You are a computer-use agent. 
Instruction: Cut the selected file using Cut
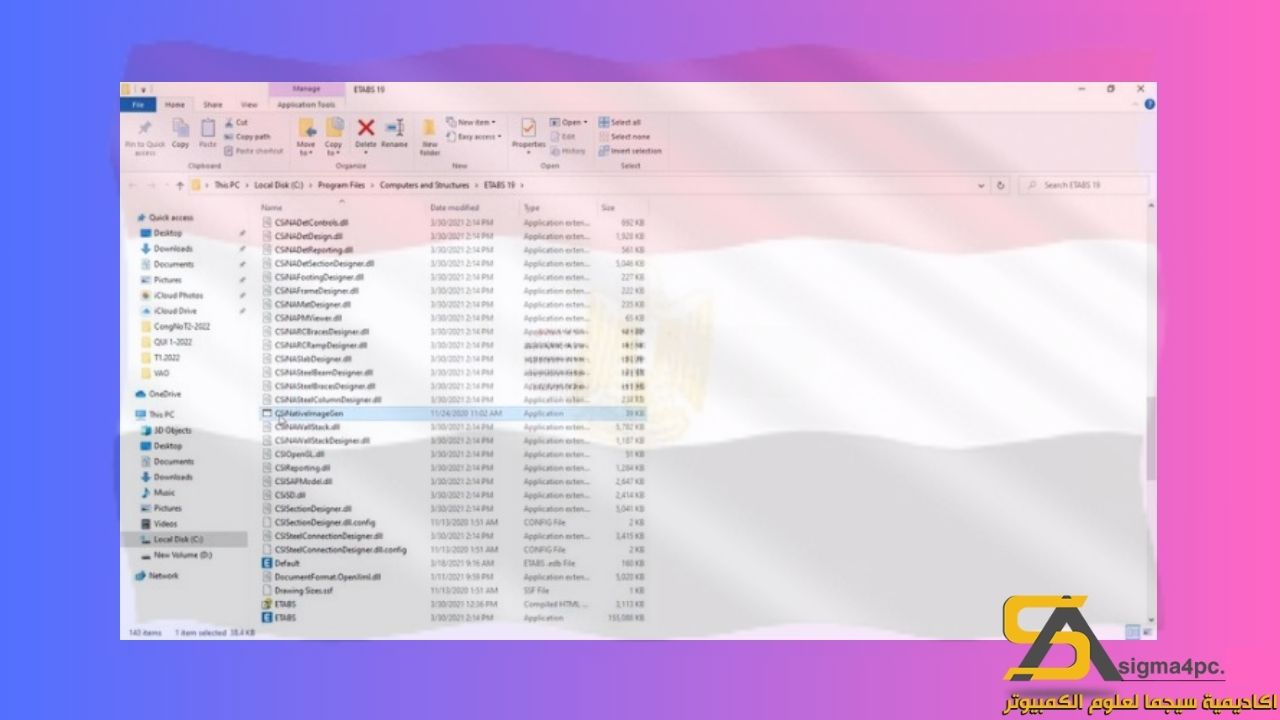point(236,122)
